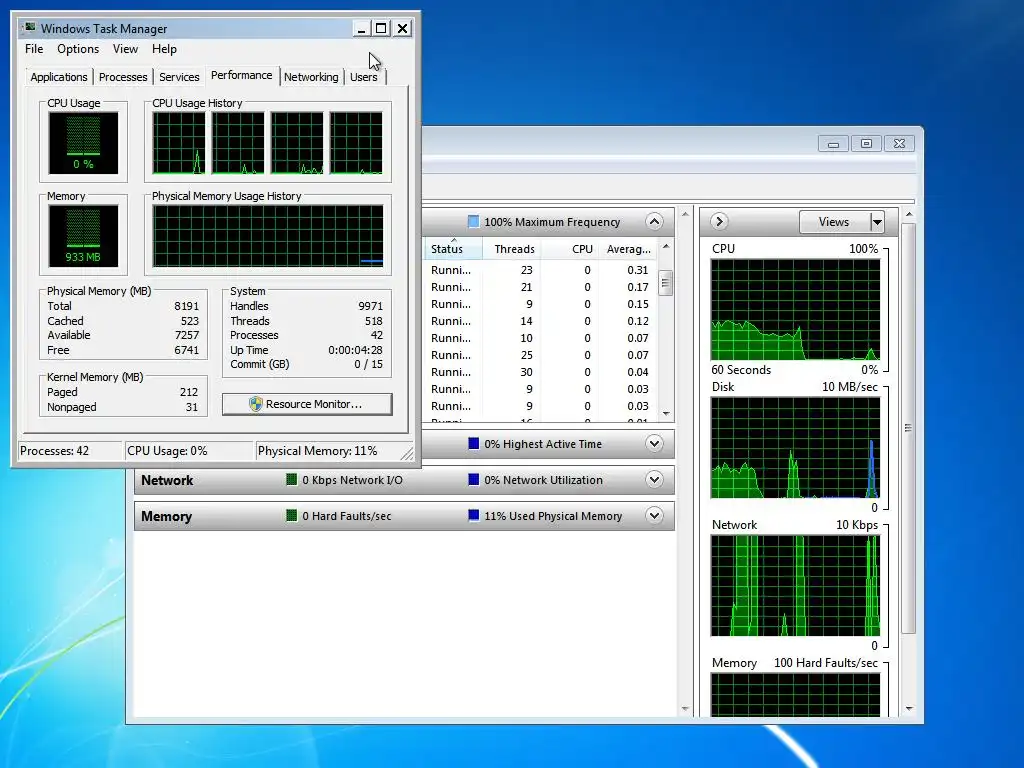Click the Average CPU value 0.15
The image size is (1024, 768).
tap(637, 304)
